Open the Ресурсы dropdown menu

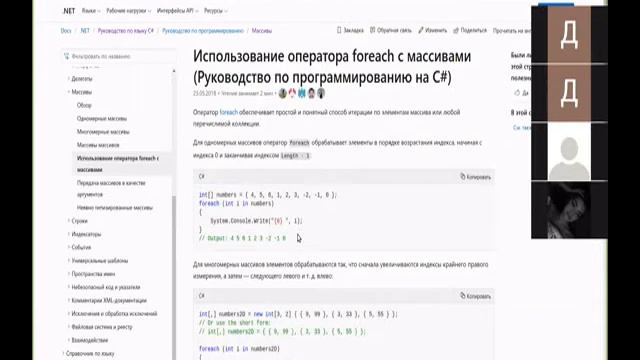[x=215, y=11]
